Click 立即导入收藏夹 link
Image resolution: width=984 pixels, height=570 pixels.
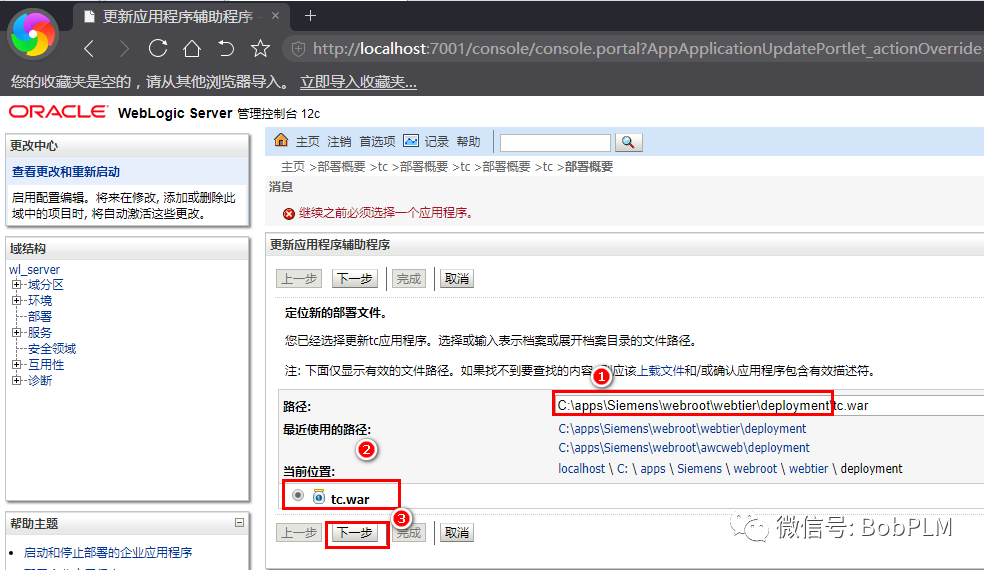pyautogui.click(x=358, y=82)
